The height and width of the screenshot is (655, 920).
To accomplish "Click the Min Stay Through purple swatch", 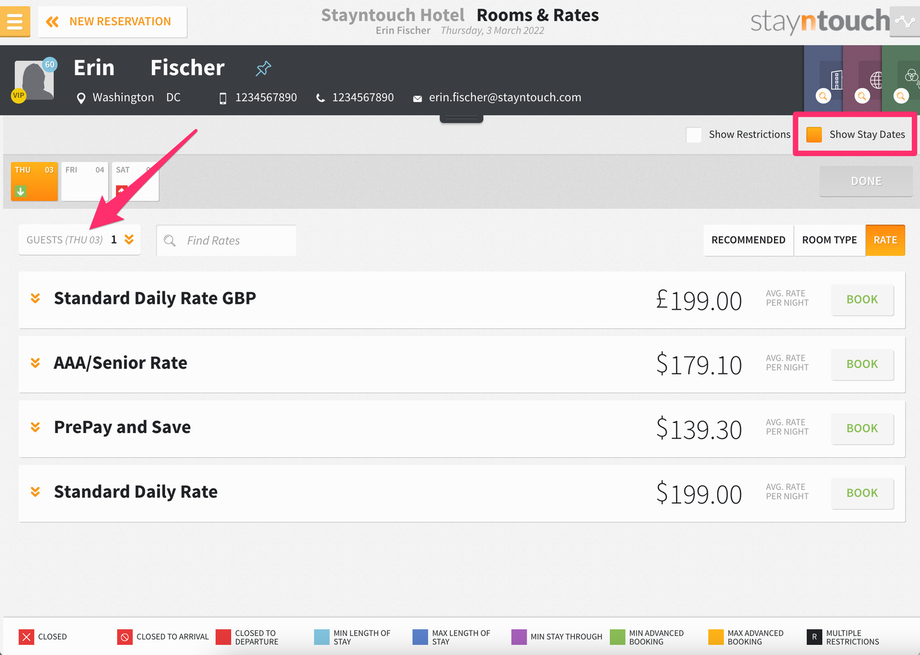I will coord(519,637).
